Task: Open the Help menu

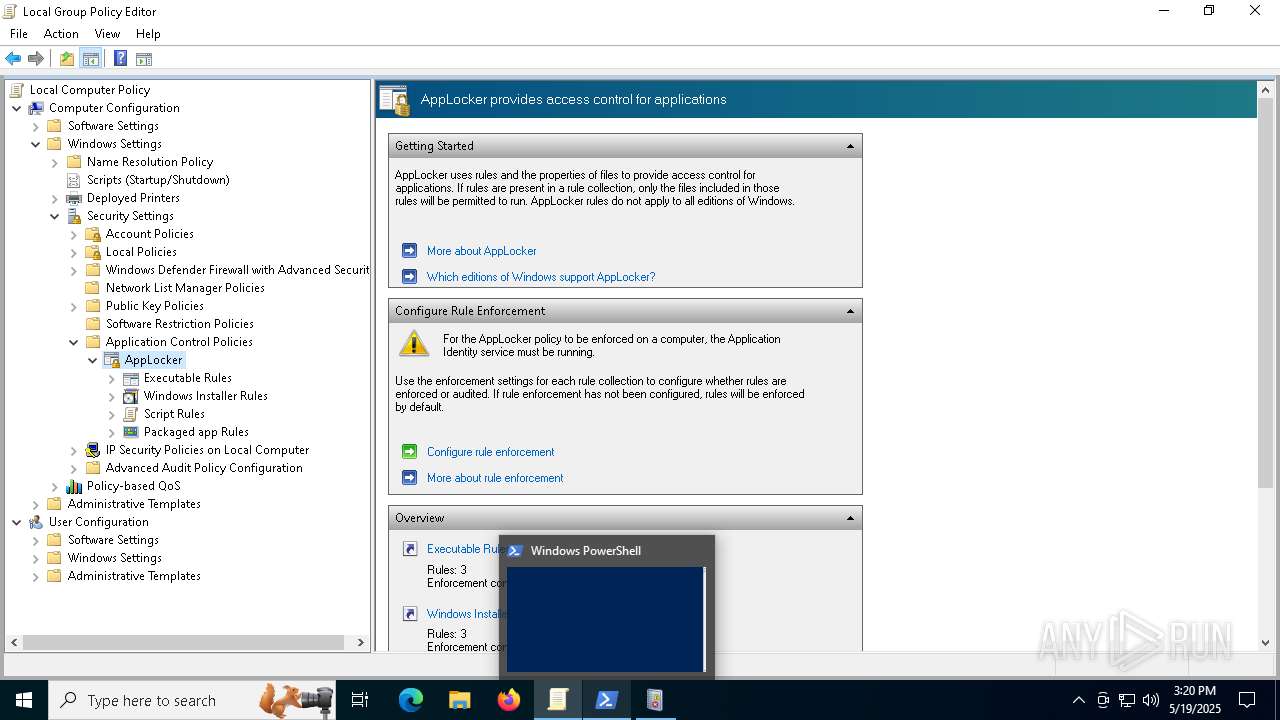Action: click(x=148, y=34)
